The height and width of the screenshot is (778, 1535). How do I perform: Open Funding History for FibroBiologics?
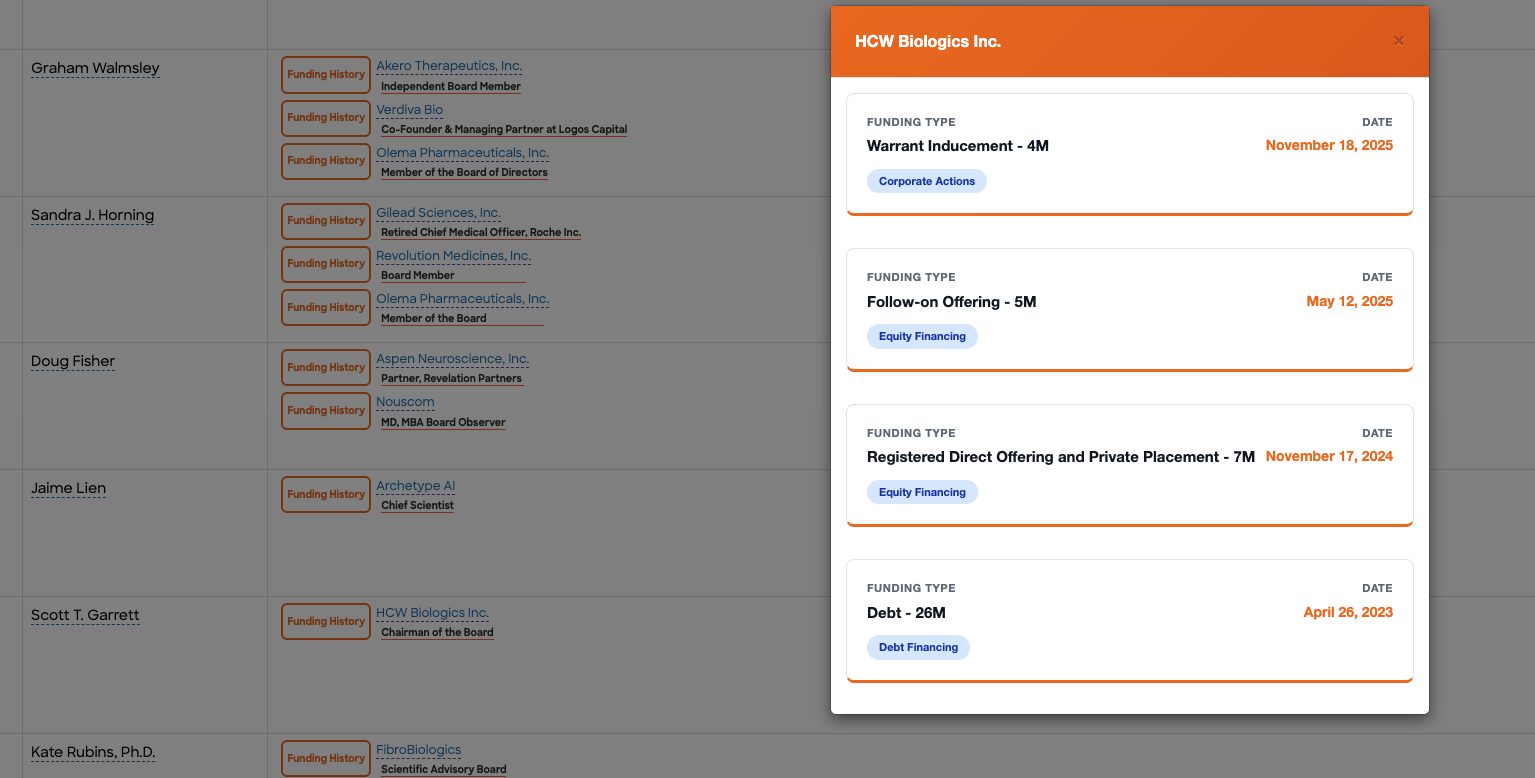coord(326,758)
